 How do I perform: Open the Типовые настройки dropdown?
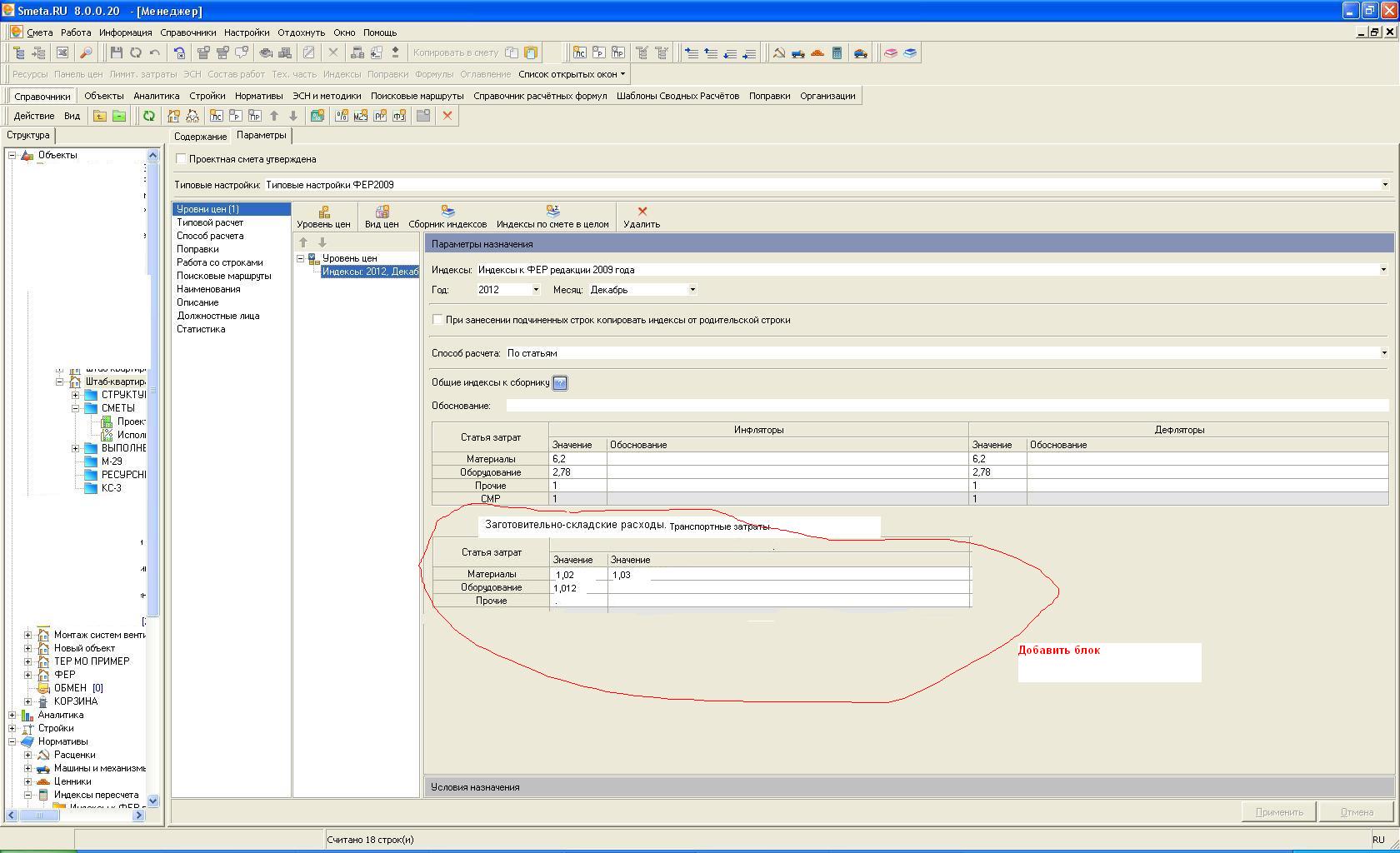click(x=1385, y=185)
